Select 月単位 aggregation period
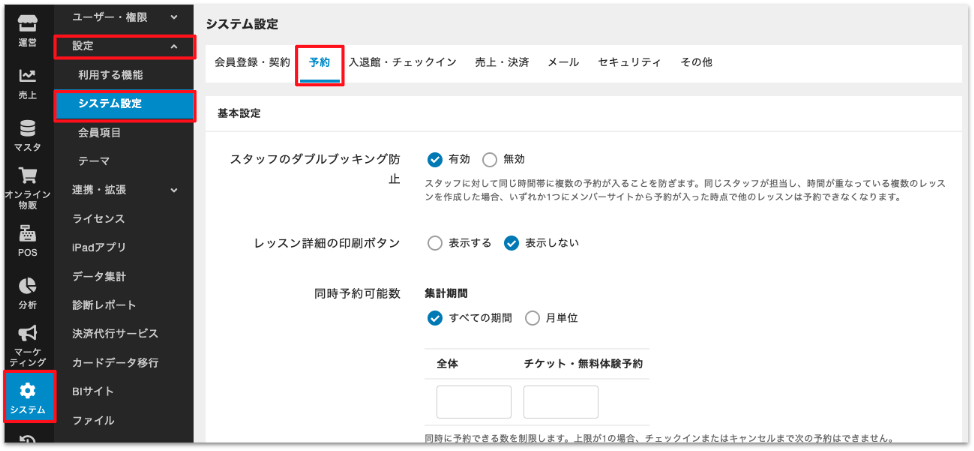The image size is (974, 451). [x=533, y=318]
